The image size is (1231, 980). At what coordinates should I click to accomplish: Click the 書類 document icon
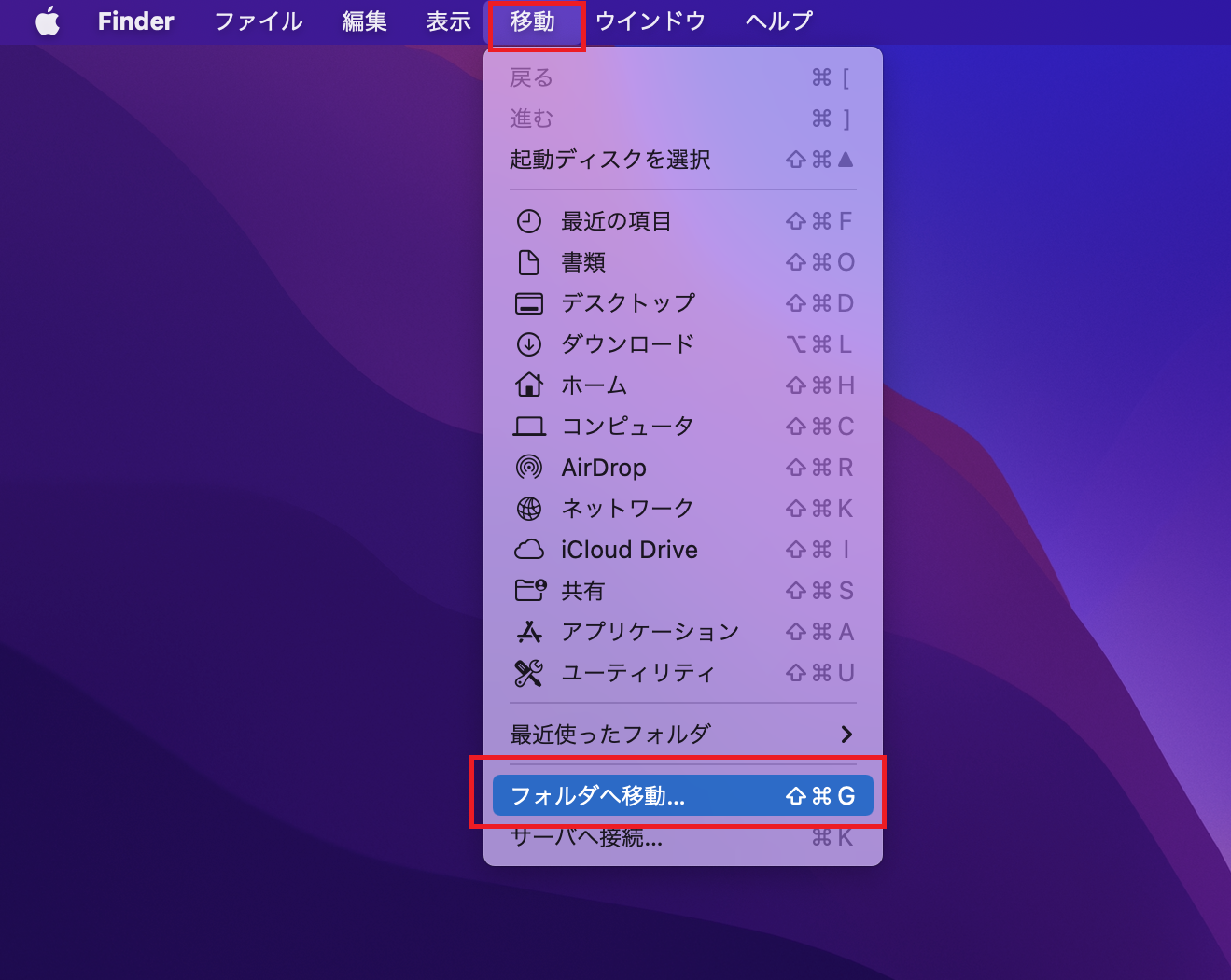click(529, 262)
